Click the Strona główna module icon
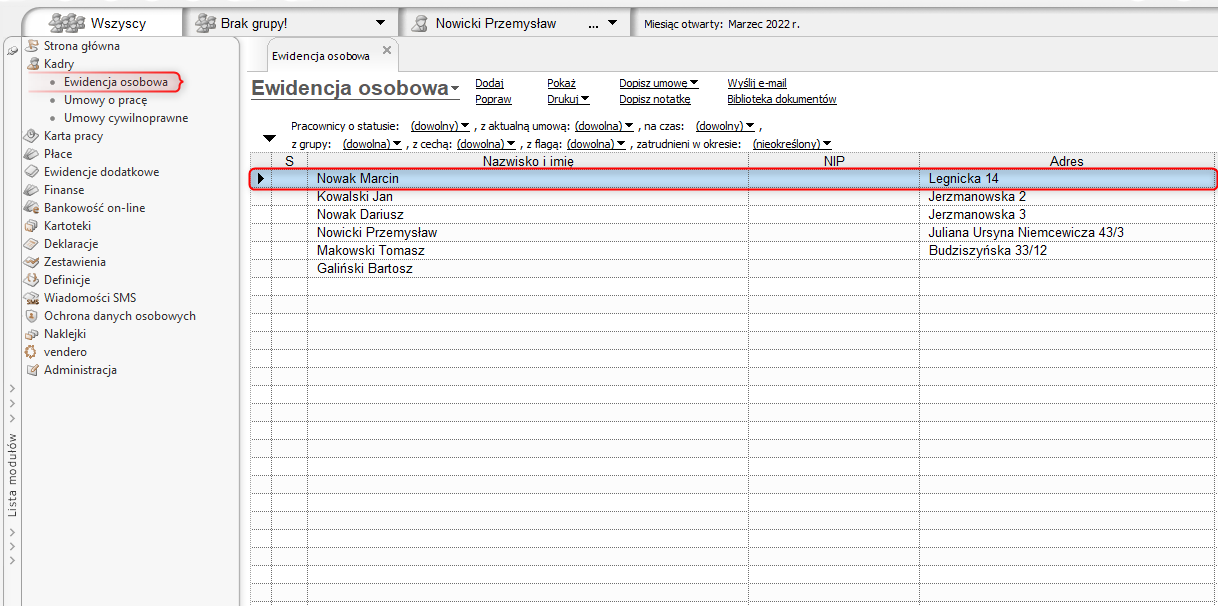This screenshot has height=606, width=1218. [33, 46]
